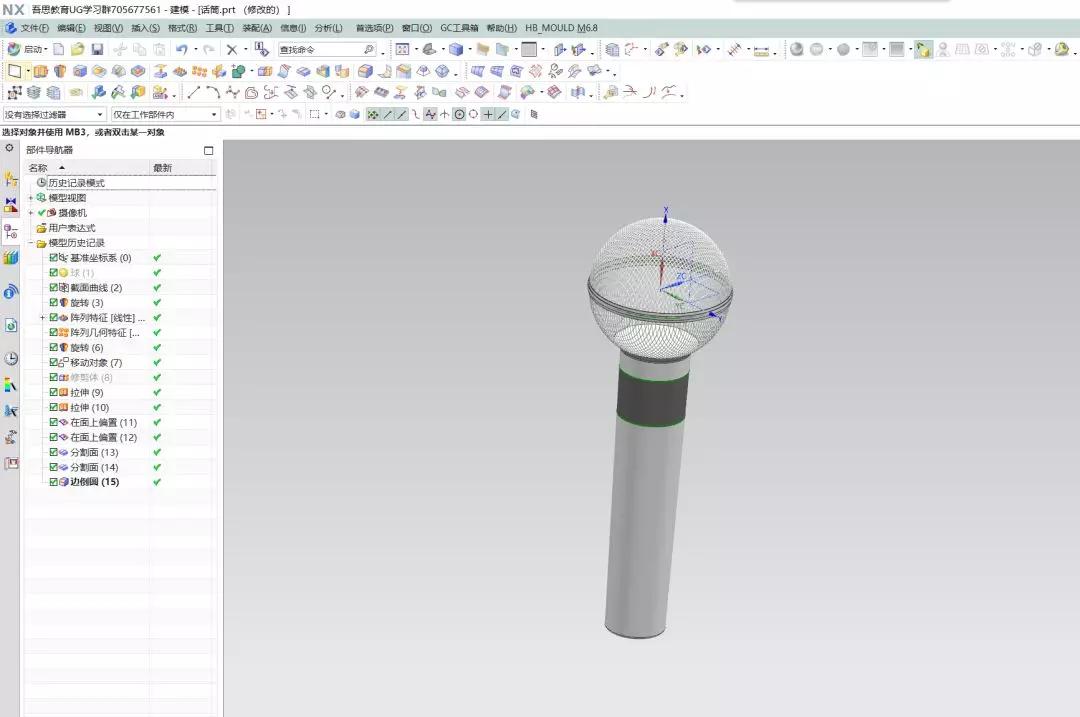Click the Line curve tool icon
The height and width of the screenshot is (717, 1080).
point(194,92)
